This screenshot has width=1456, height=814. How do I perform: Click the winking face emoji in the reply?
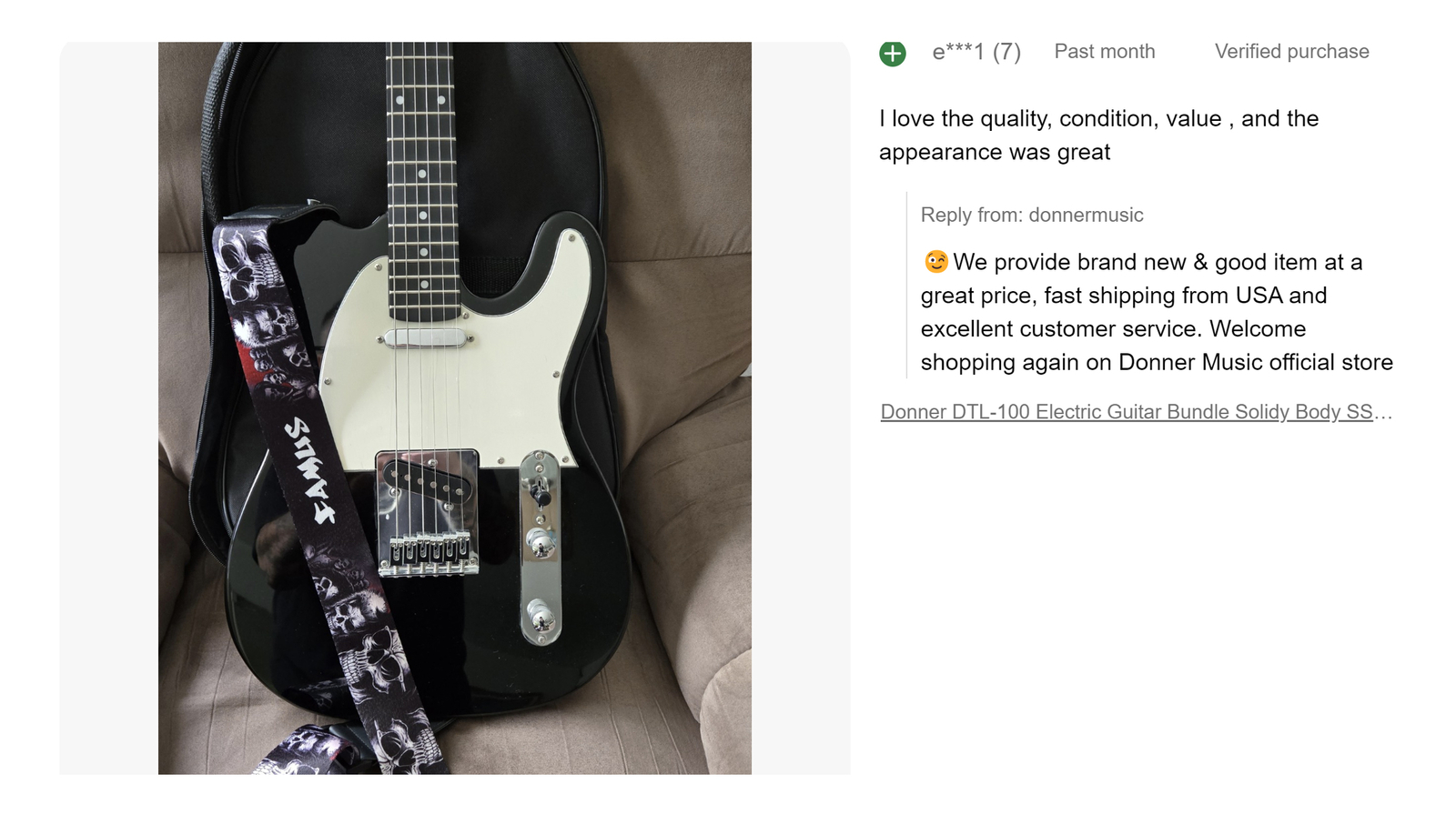click(935, 262)
